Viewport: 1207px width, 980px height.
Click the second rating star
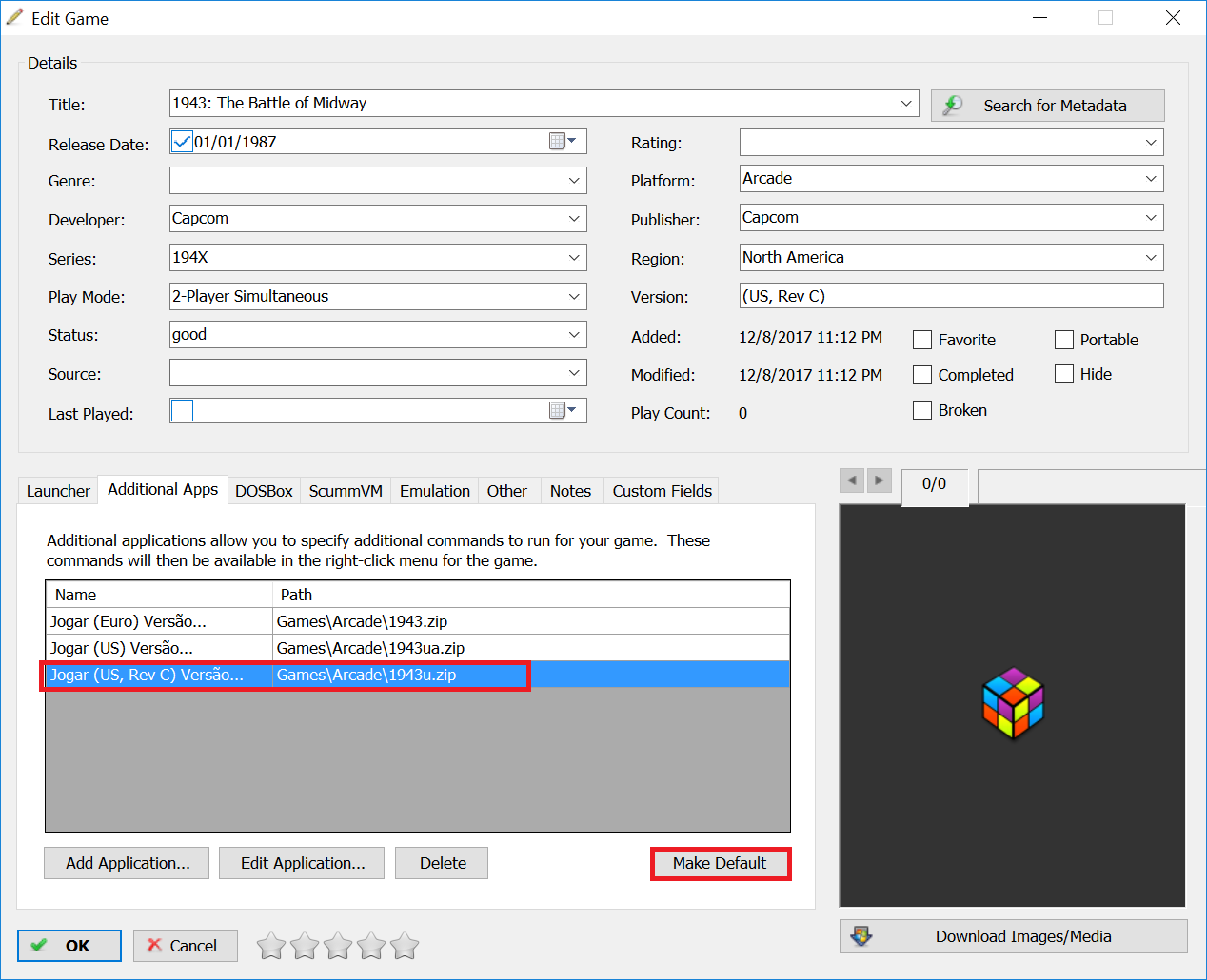(x=305, y=946)
